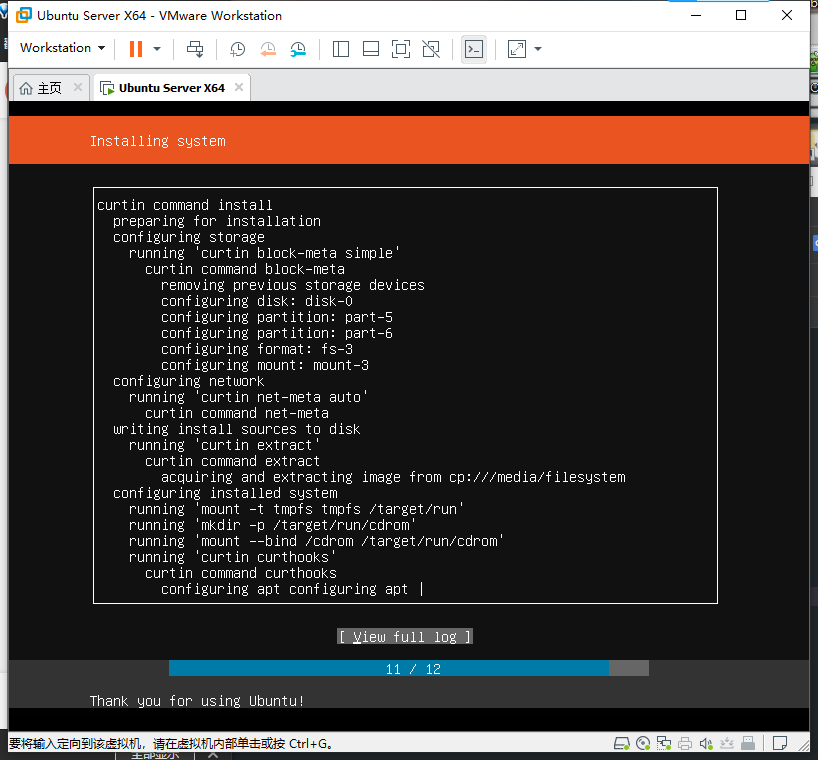Click the 'removing previous storage devices' line

[293, 285]
